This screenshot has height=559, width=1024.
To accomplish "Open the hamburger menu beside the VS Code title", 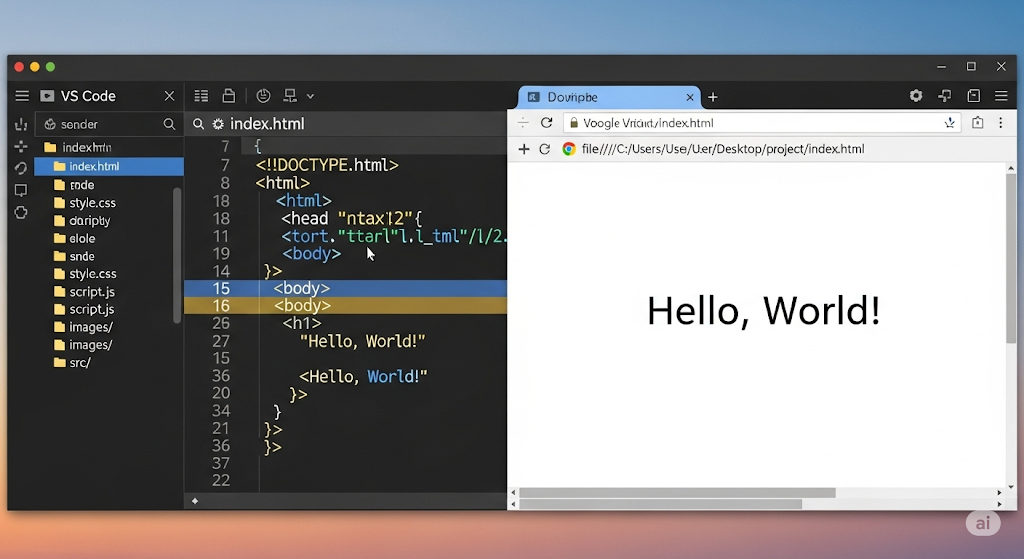I will [x=21, y=96].
